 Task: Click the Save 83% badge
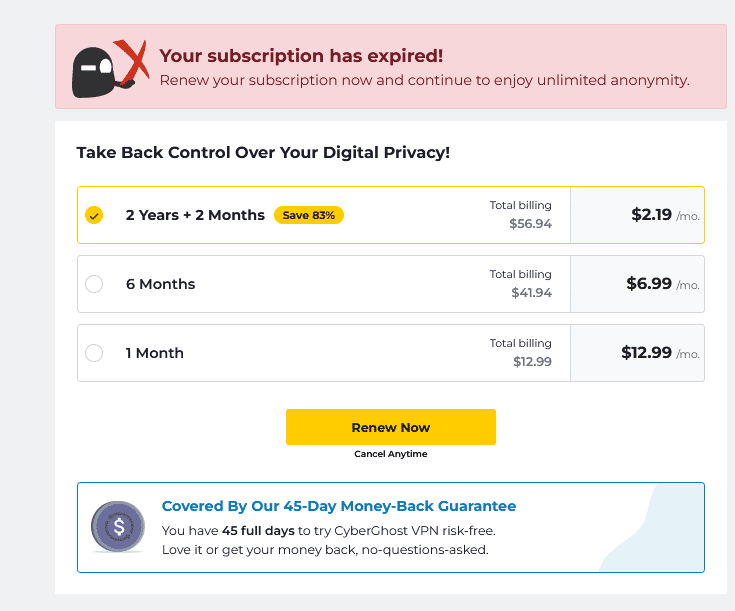(x=309, y=215)
